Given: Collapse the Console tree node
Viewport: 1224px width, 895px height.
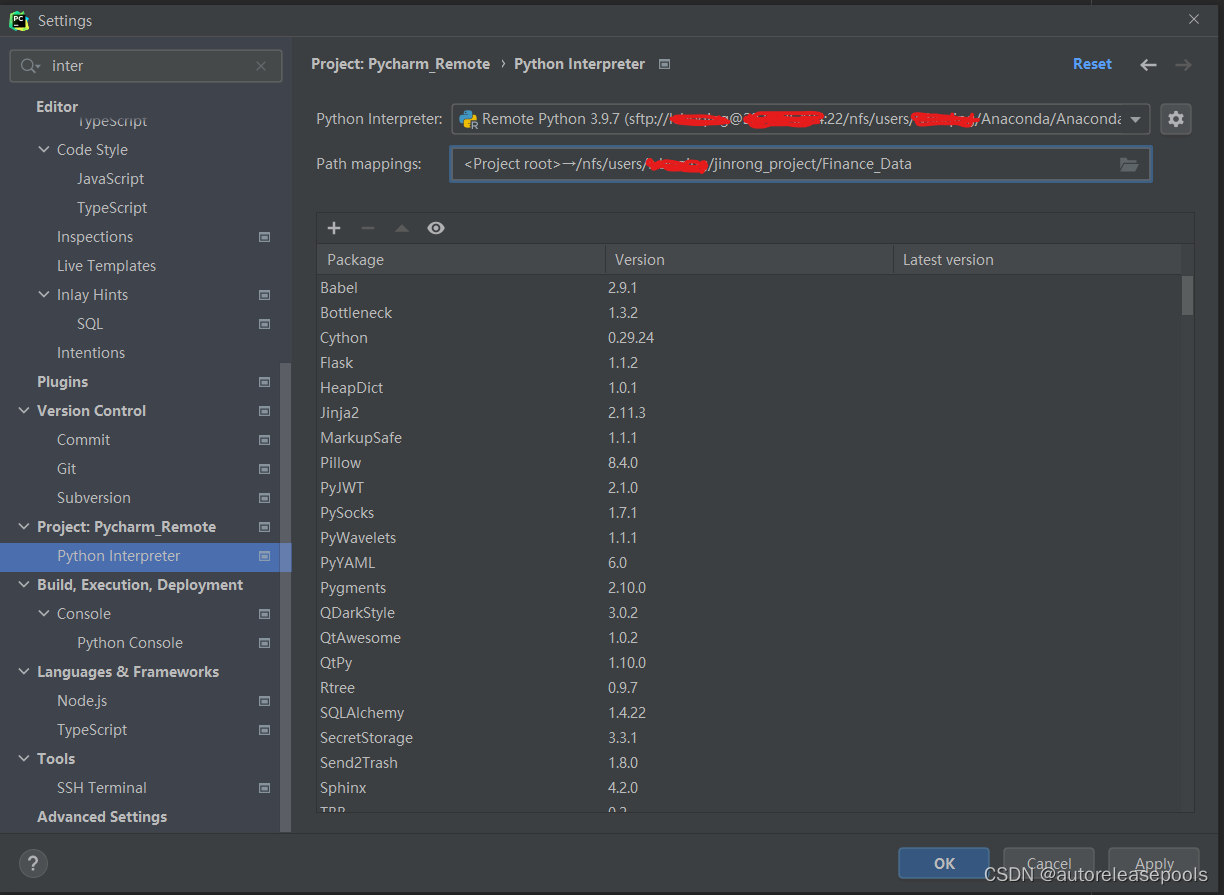Looking at the screenshot, I should [x=44, y=614].
